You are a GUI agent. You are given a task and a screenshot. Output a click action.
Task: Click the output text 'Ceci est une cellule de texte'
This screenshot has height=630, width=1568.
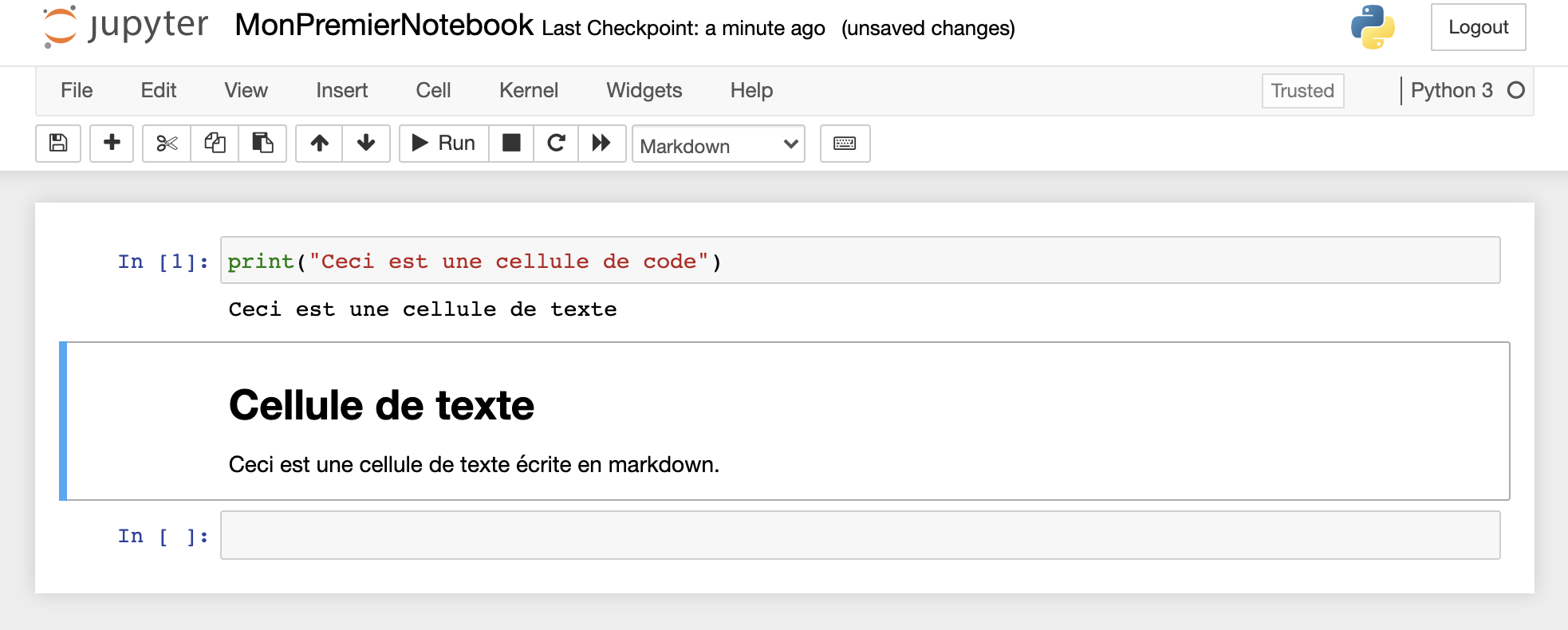point(423,309)
